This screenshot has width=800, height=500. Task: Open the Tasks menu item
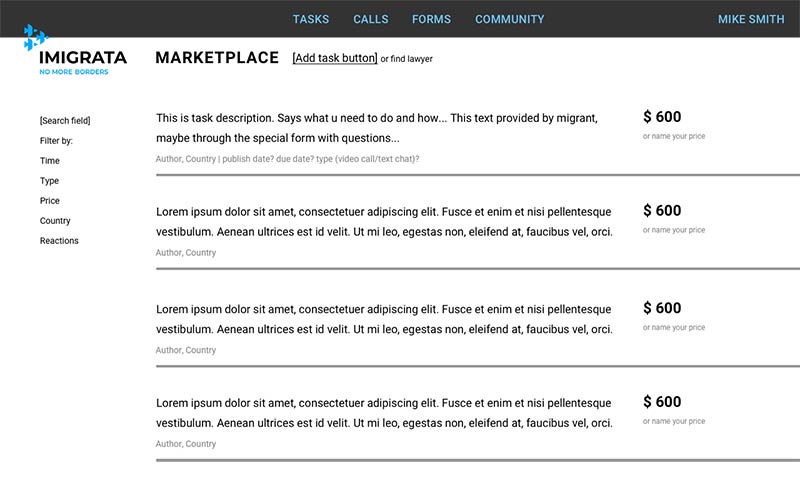click(x=311, y=19)
